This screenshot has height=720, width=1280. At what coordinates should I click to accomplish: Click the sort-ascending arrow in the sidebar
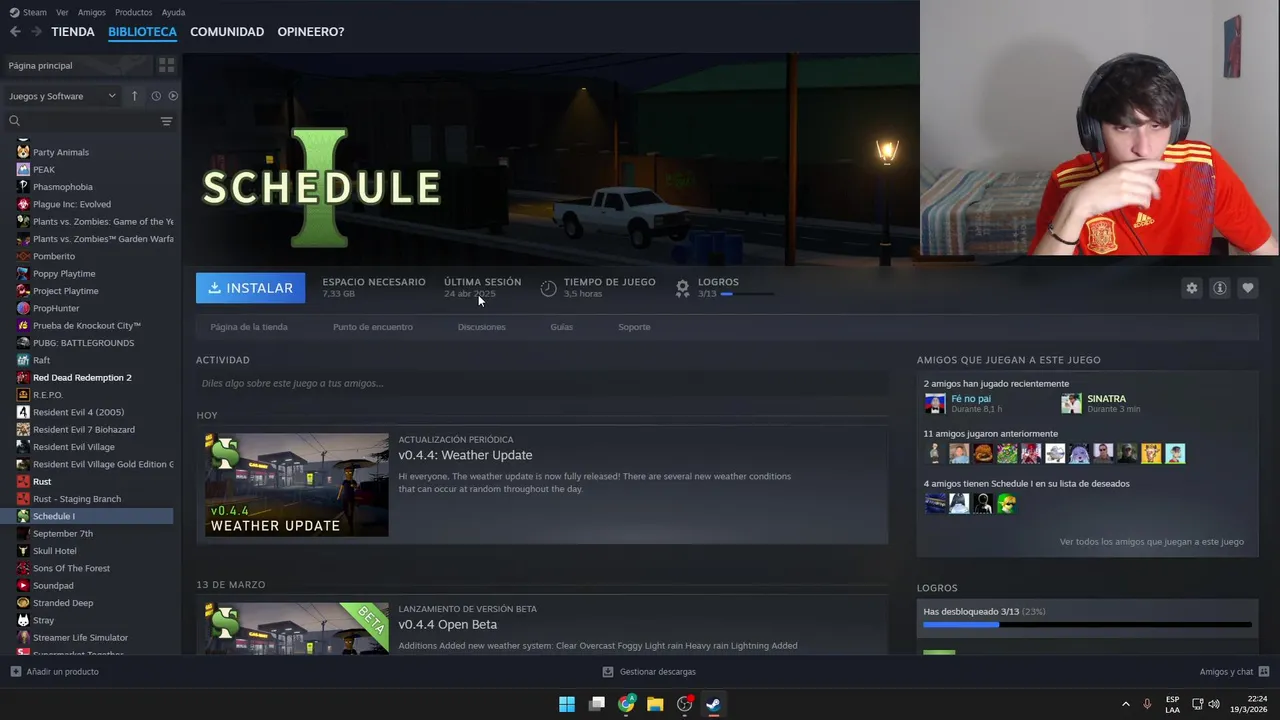click(x=135, y=96)
